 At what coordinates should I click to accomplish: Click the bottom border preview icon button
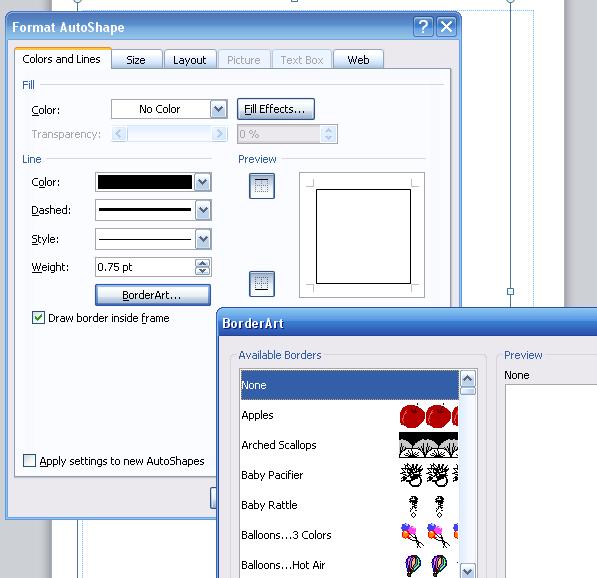pyautogui.click(x=262, y=284)
